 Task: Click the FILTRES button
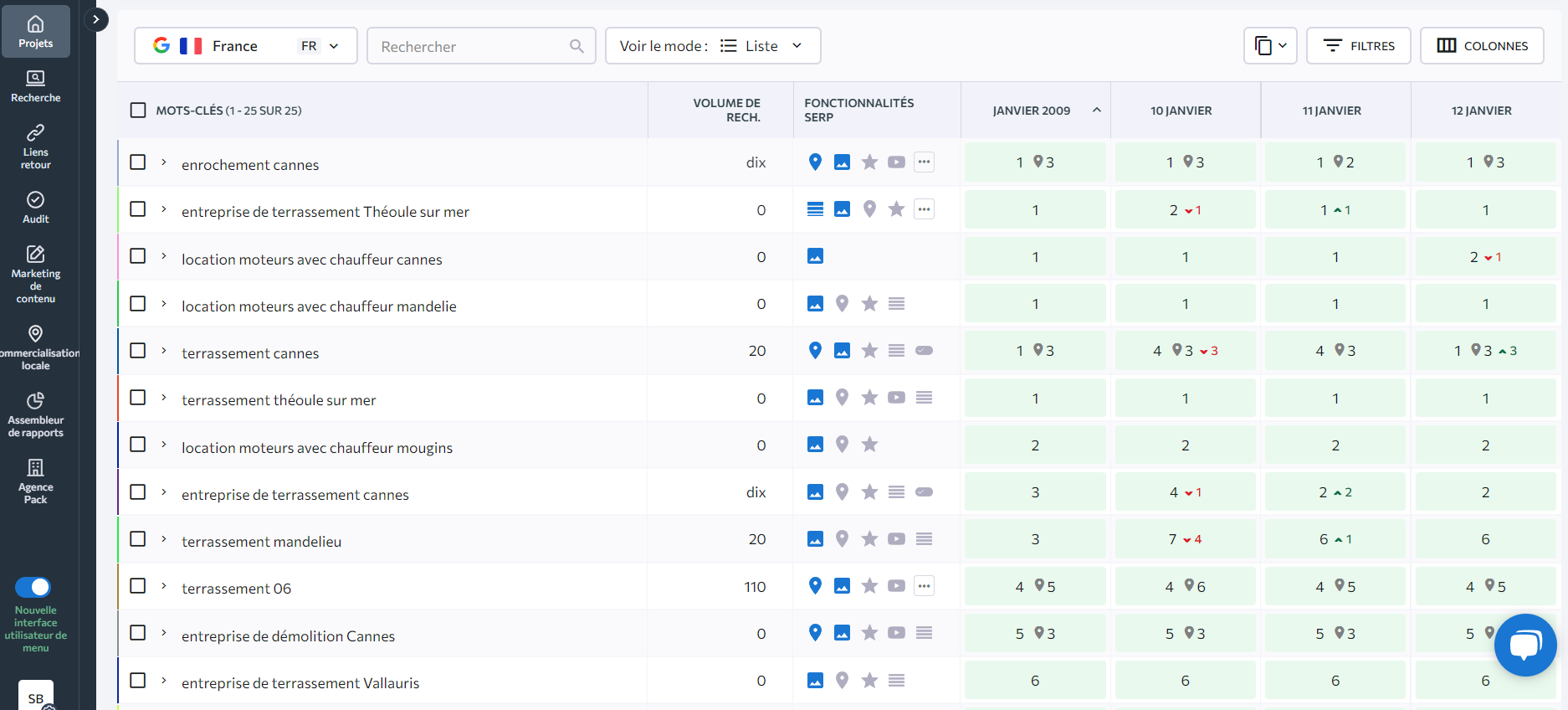(x=1358, y=46)
